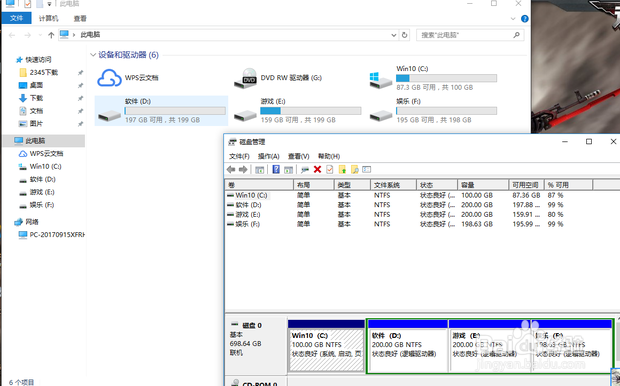The height and width of the screenshot is (386, 620).
Task: Go up one level in explorer
Action: [51, 35]
